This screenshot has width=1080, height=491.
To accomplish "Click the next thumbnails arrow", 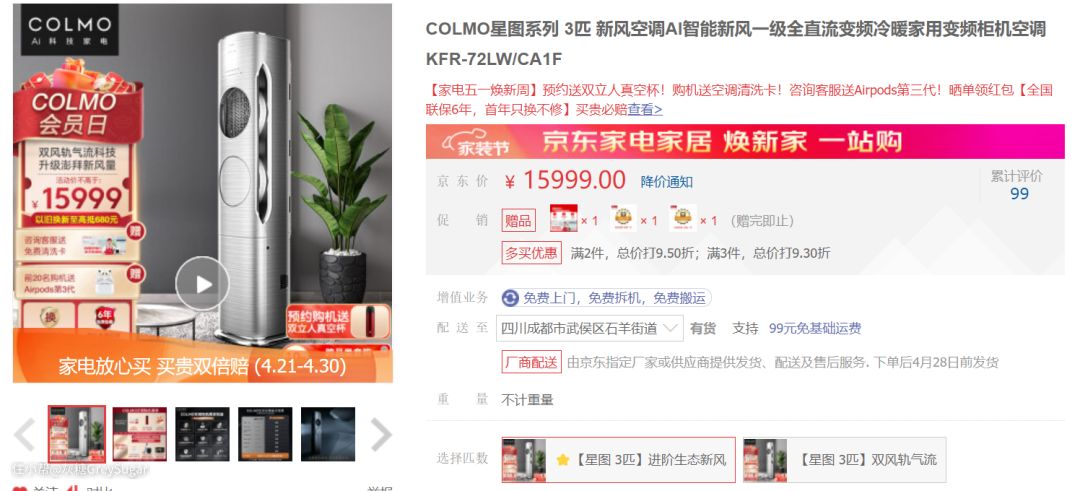I will pos(381,435).
